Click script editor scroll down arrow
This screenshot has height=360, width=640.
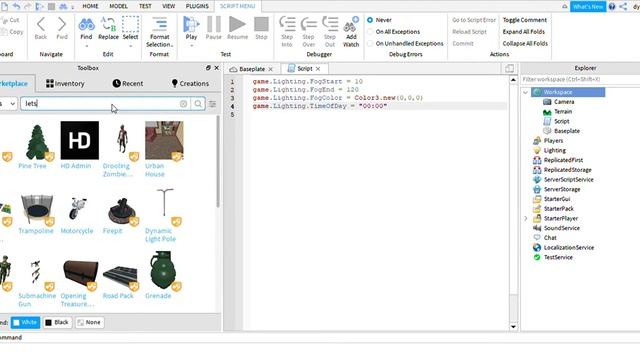click(513, 326)
